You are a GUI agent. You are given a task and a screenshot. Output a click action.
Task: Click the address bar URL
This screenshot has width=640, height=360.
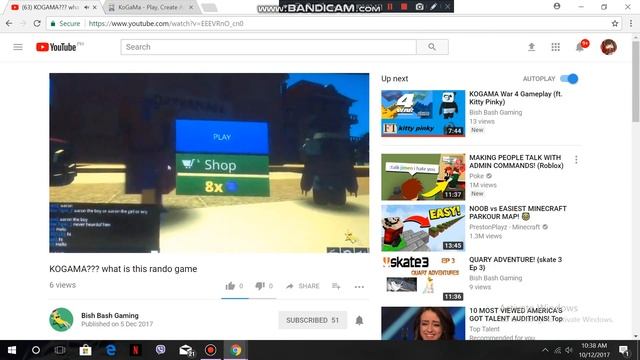(x=166, y=24)
